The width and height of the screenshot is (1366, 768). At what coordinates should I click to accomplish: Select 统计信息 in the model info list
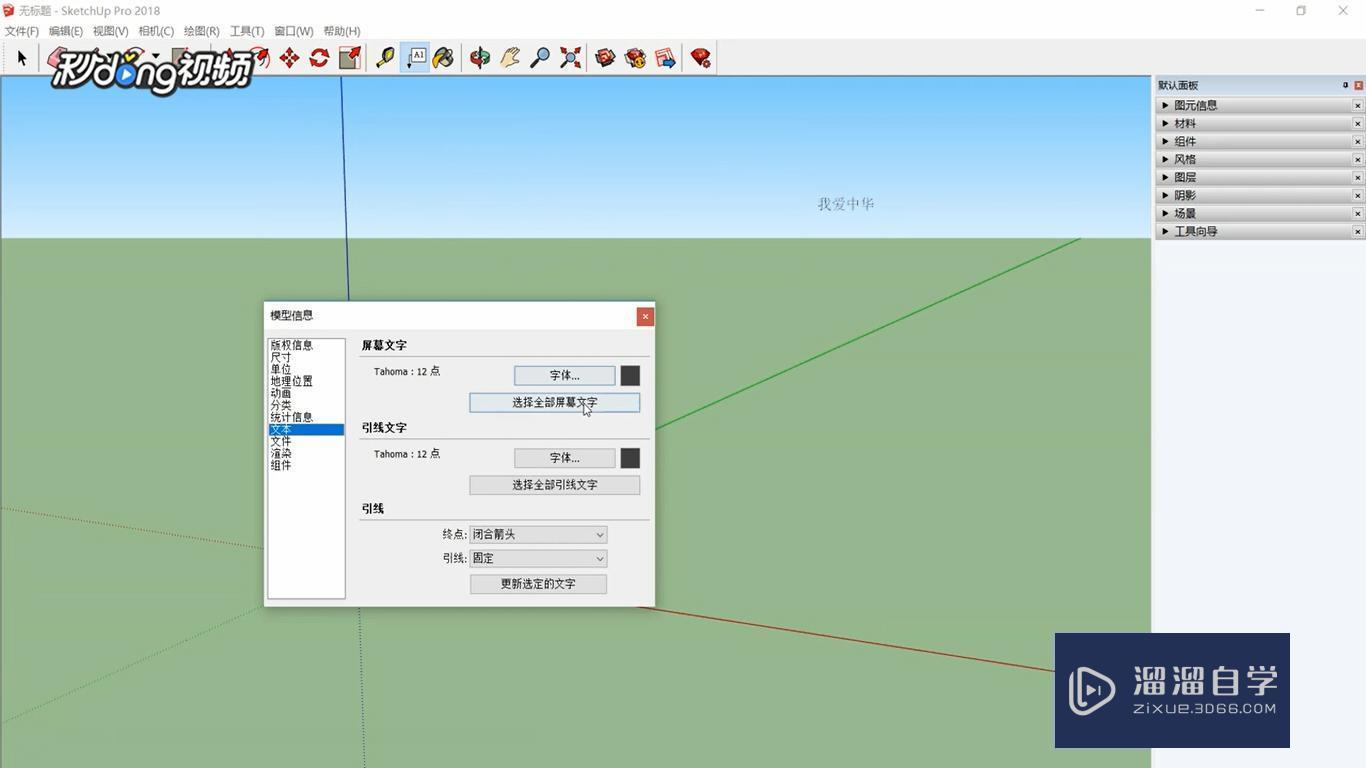tap(292, 417)
